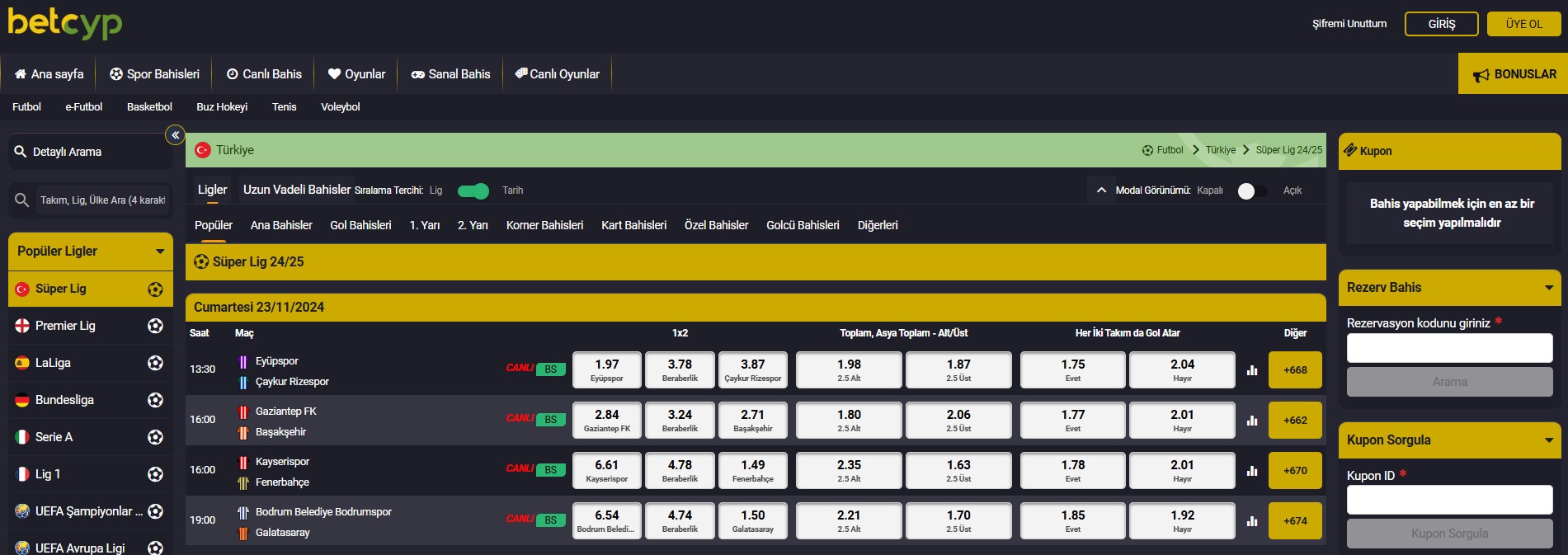The width and height of the screenshot is (1568, 555).
Task: Click the GİRİŞ login button
Action: coord(1442,24)
